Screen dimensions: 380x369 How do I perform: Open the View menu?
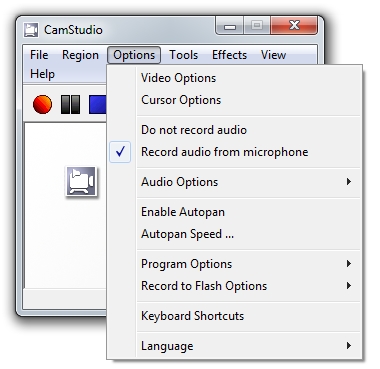273,55
